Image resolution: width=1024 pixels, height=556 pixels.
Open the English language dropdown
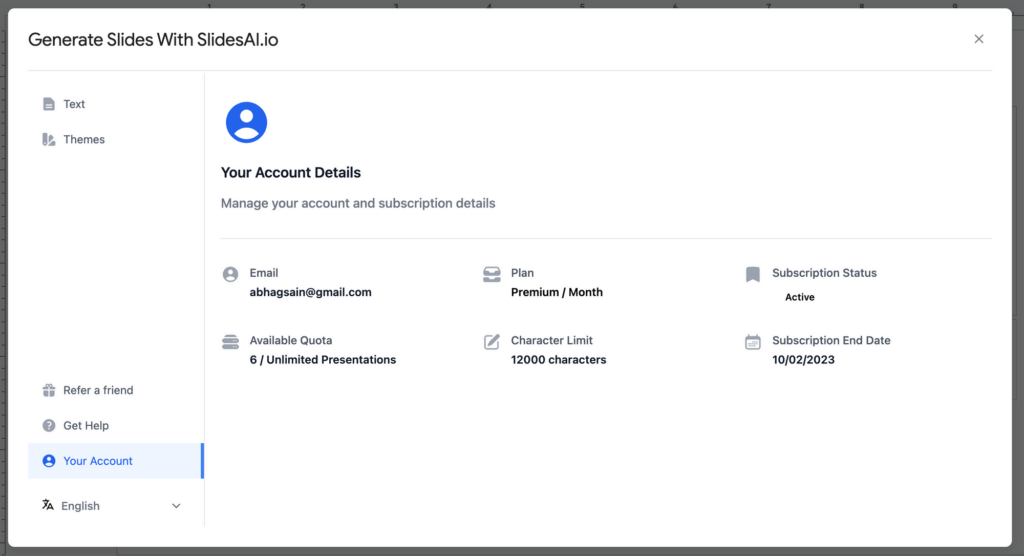tap(112, 506)
